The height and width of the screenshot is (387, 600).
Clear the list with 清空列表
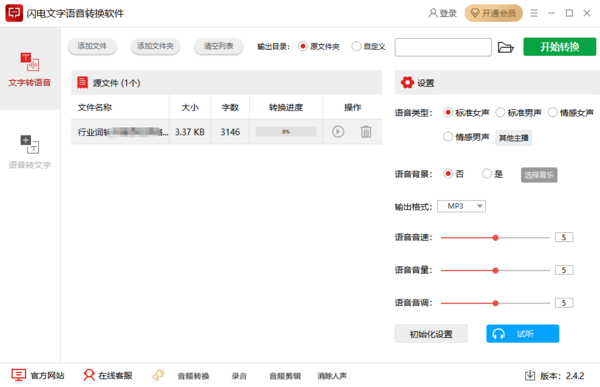coord(218,46)
